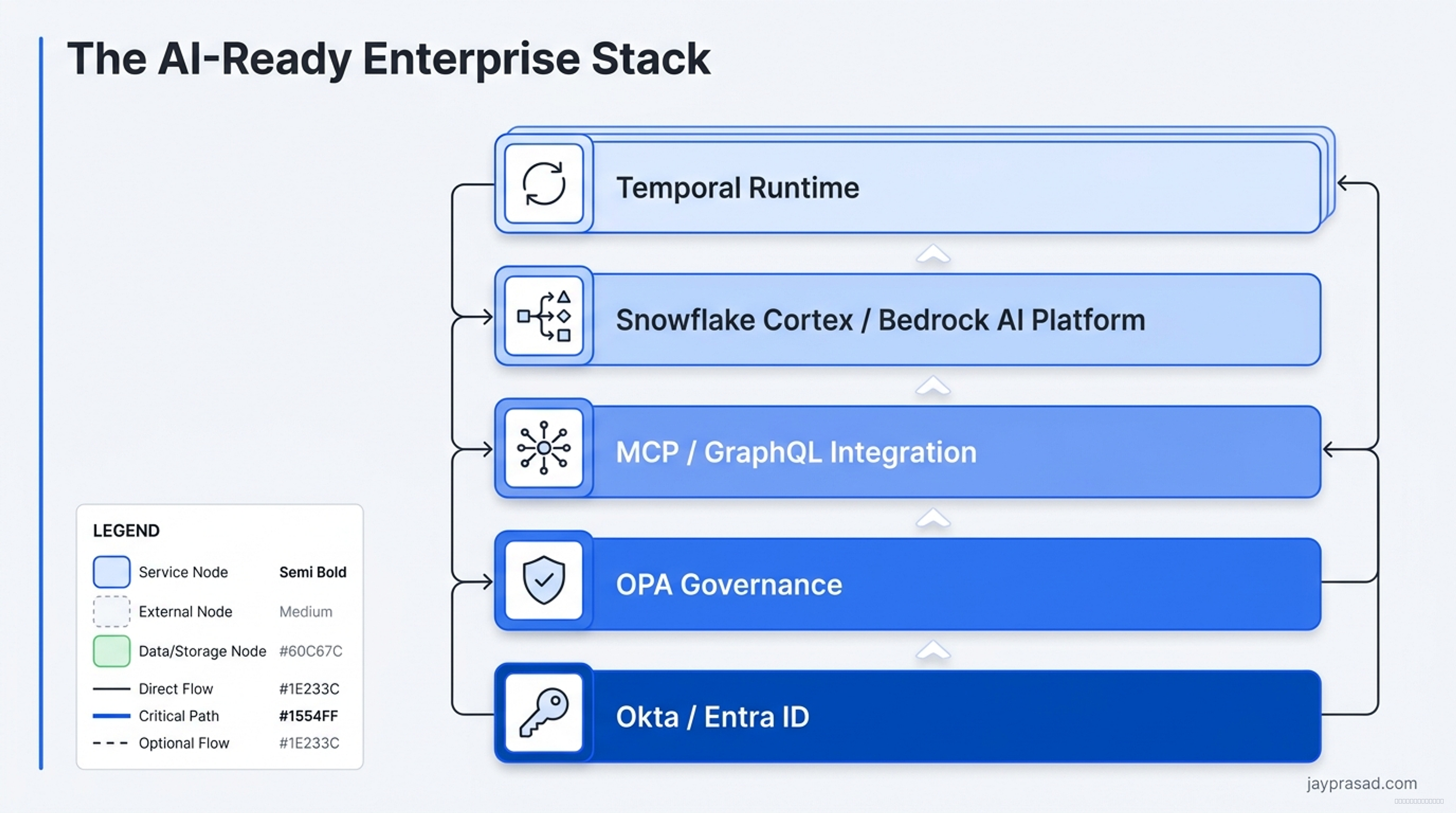Click the 'Service Node' legend label
Image resolution: width=1456 pixels, height=813 pixels.
pos(183,572)
